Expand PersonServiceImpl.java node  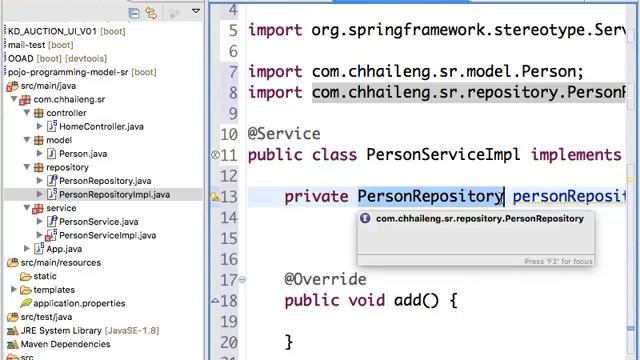40,235
